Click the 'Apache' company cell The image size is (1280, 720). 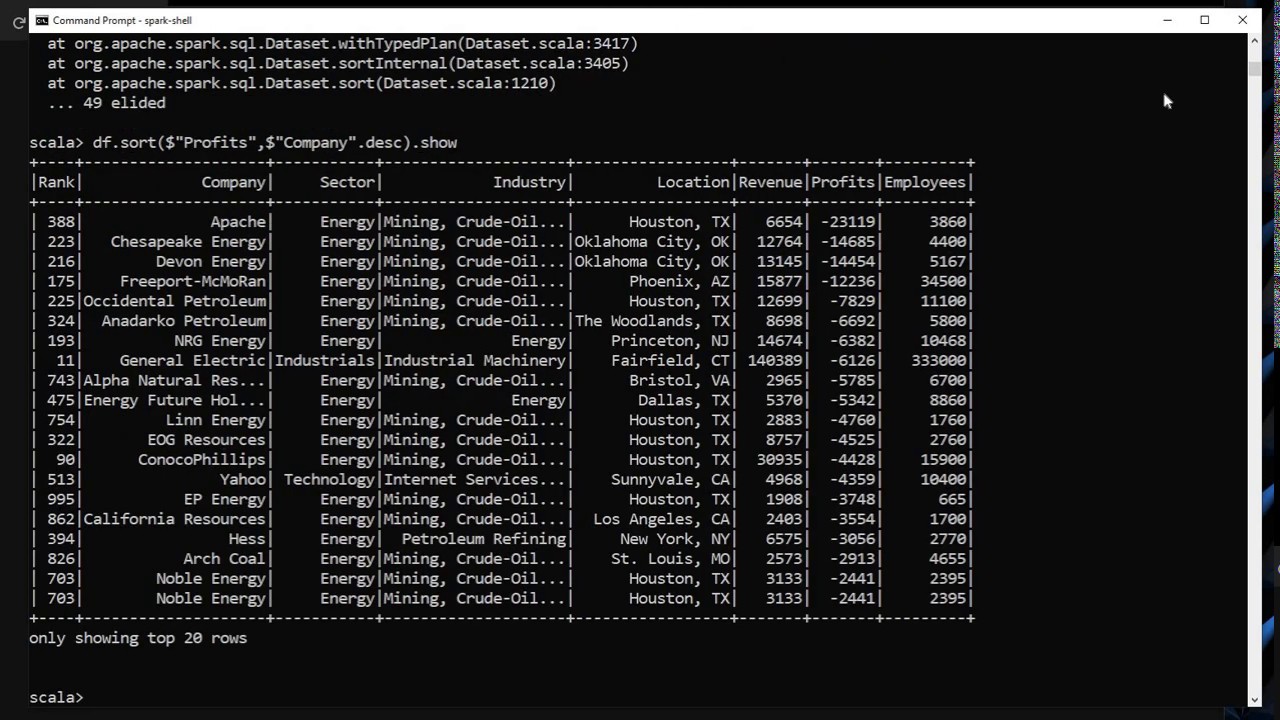[x=238, y=222]
